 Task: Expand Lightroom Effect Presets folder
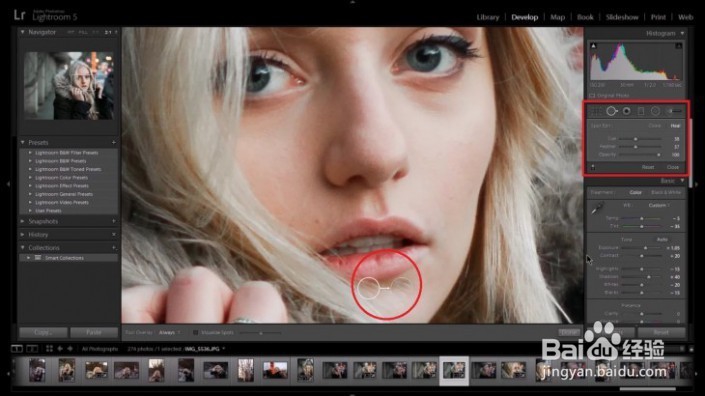tap(30, 186)
